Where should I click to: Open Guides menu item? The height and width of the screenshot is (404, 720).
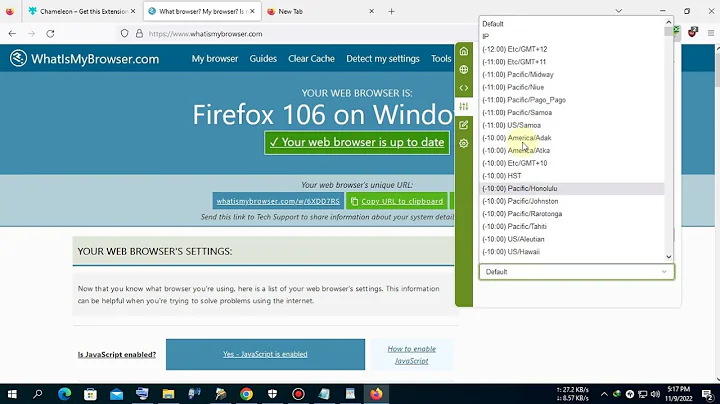click(263, 59)
